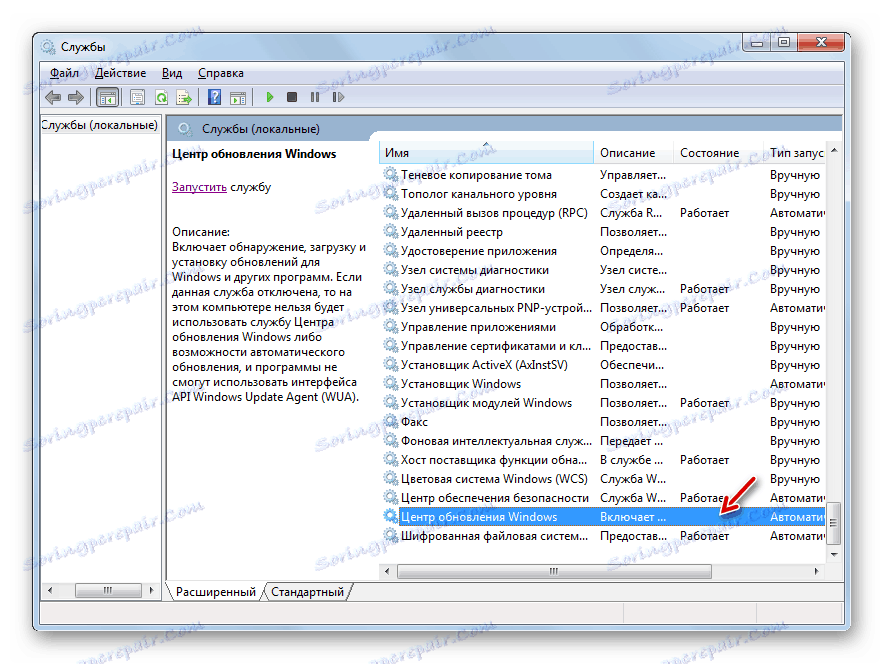This screenshot has height=664, width=884.
Task: Click the Запустить service link
Action: [x=199, y=187]
